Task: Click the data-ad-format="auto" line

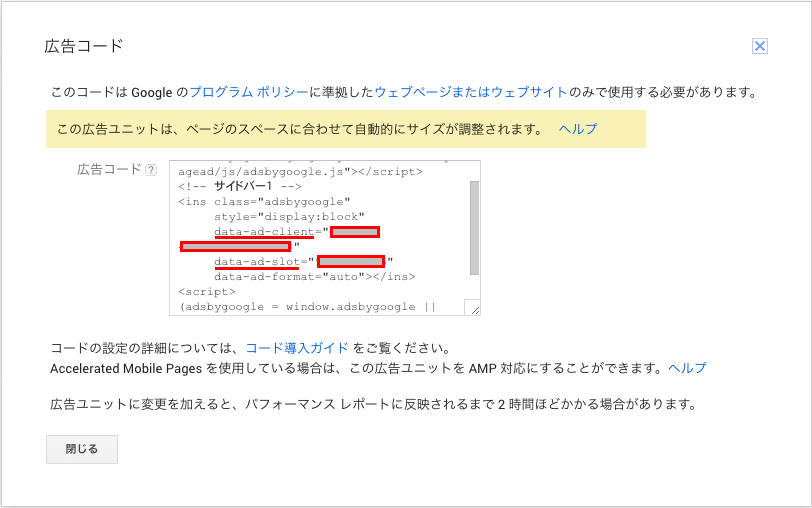Action: tap(314, 277)
